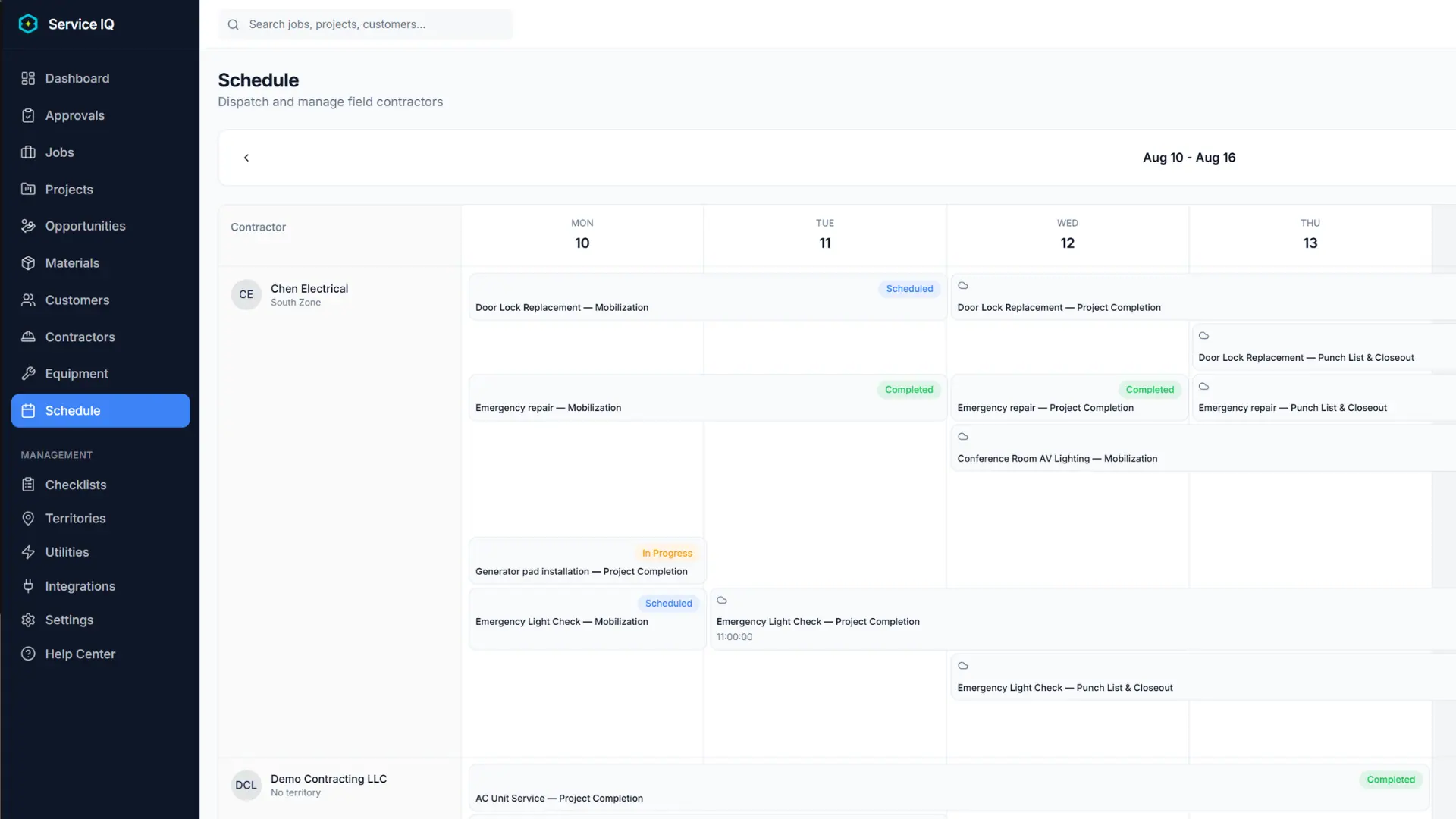Image resolution: width=1456 pixels, height=819 pixels.
Task: Click cloud icon on Emergency repair Punch List card
Action: [1203, 387]
